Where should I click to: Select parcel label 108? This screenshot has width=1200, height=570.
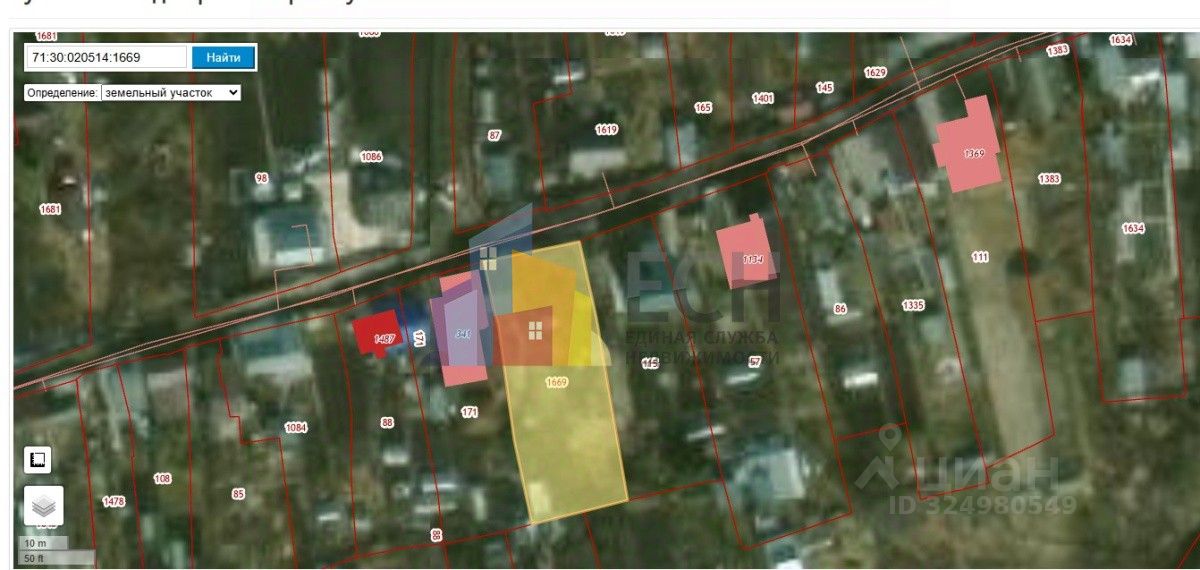(x=162, y=478)
